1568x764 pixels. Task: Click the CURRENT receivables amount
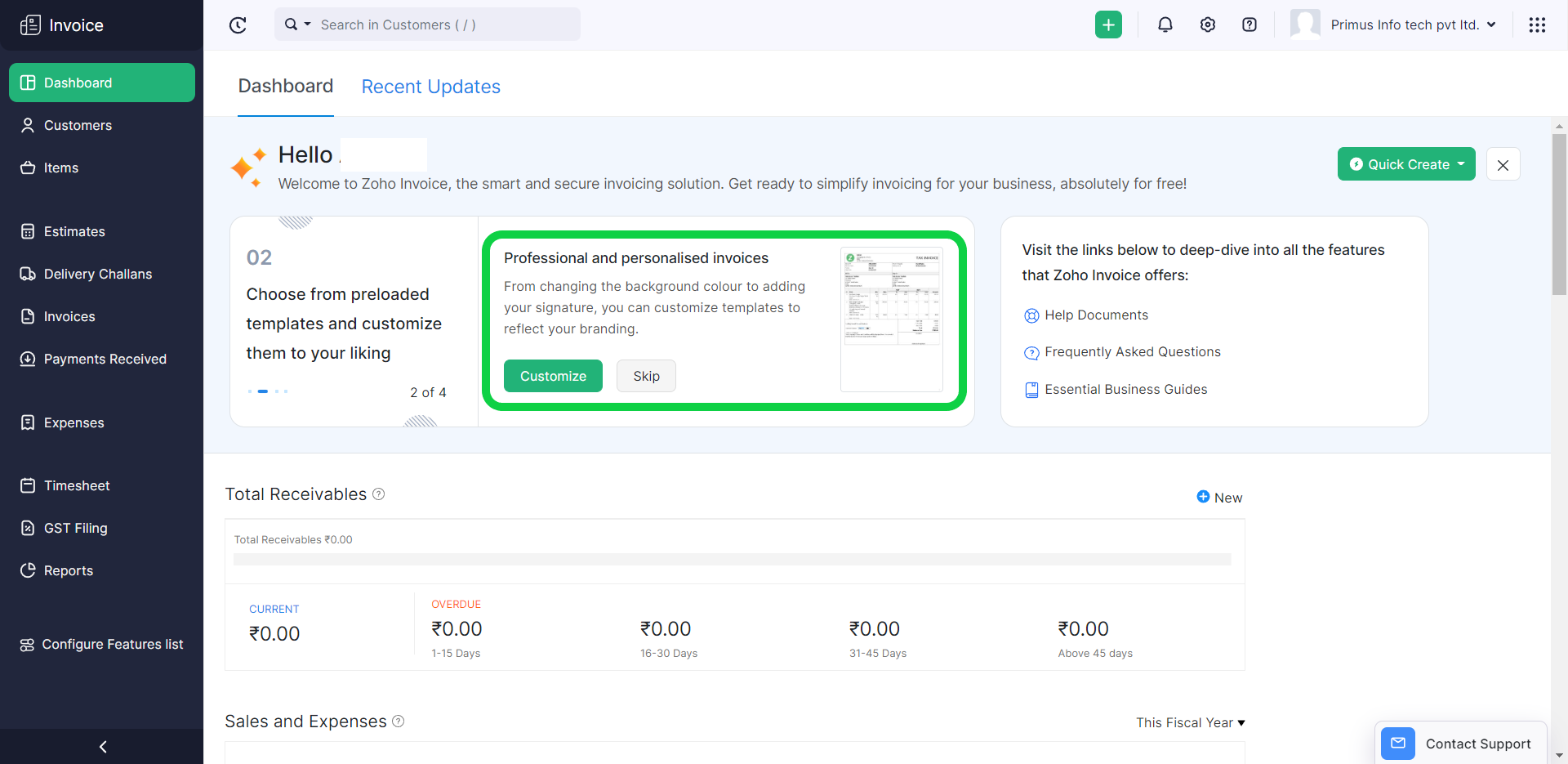(x=274, y=633)
